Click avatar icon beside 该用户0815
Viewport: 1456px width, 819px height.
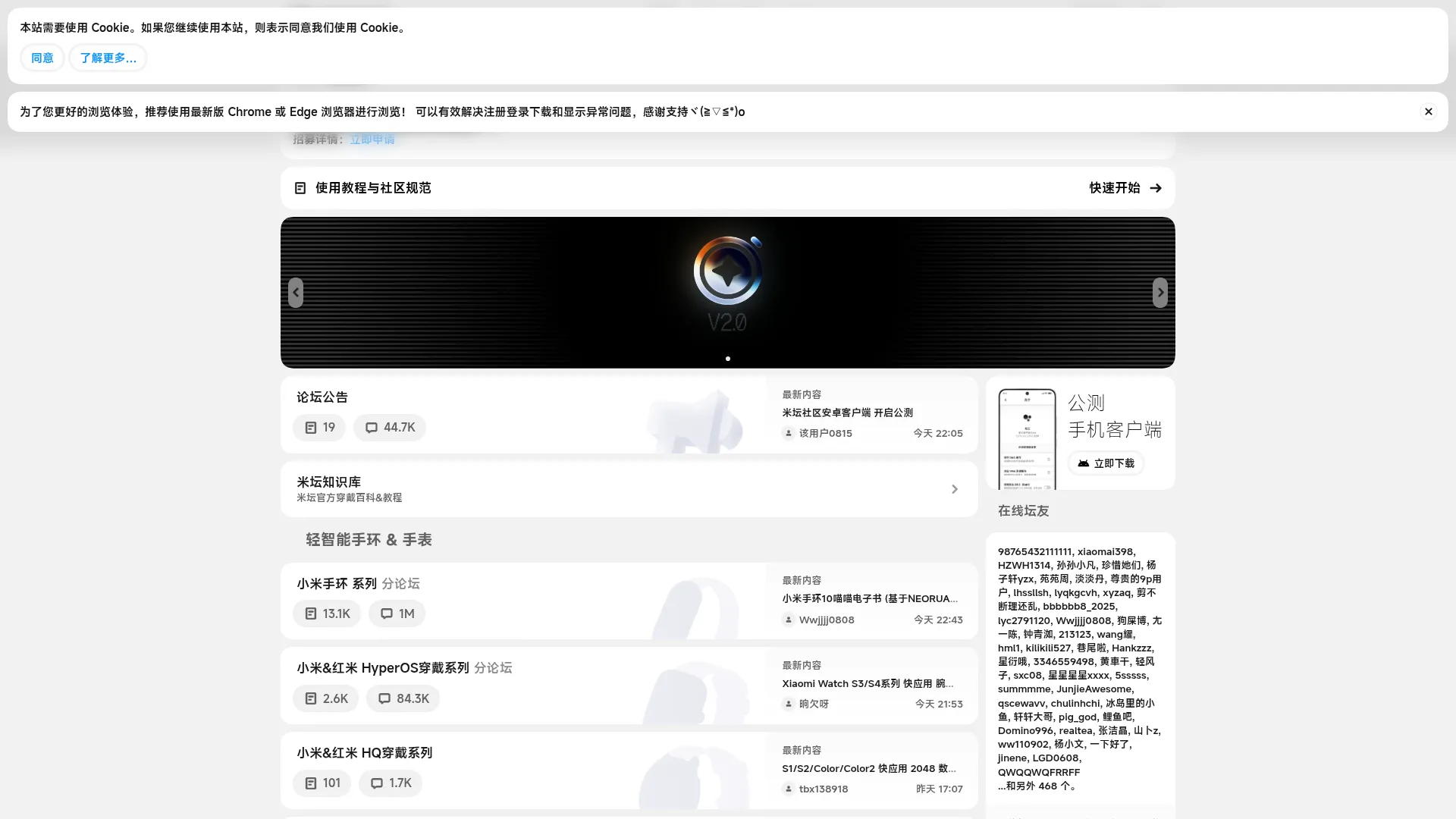tap(789, 433)
